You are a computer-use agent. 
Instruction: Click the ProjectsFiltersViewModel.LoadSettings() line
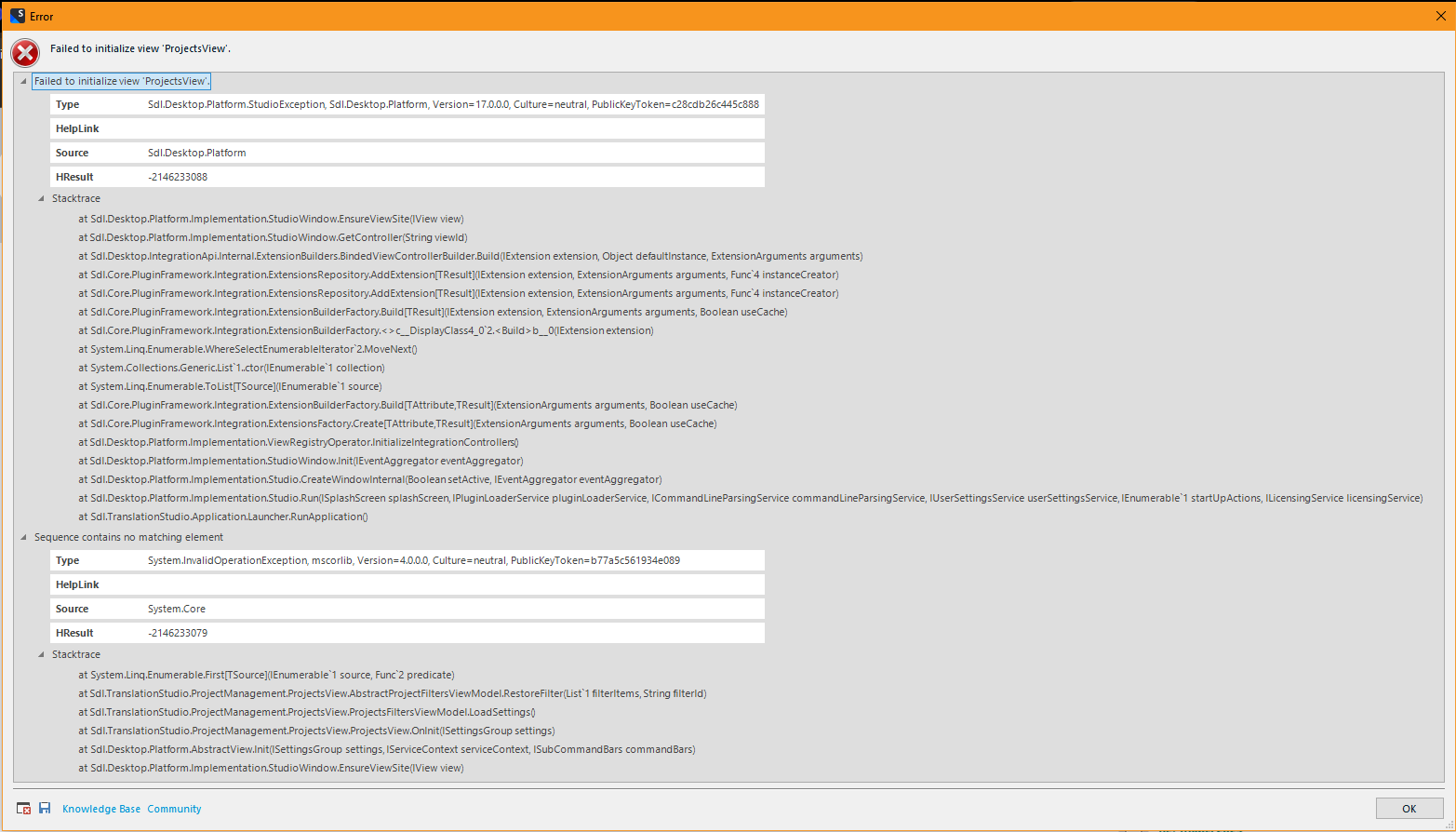point(307,712)
